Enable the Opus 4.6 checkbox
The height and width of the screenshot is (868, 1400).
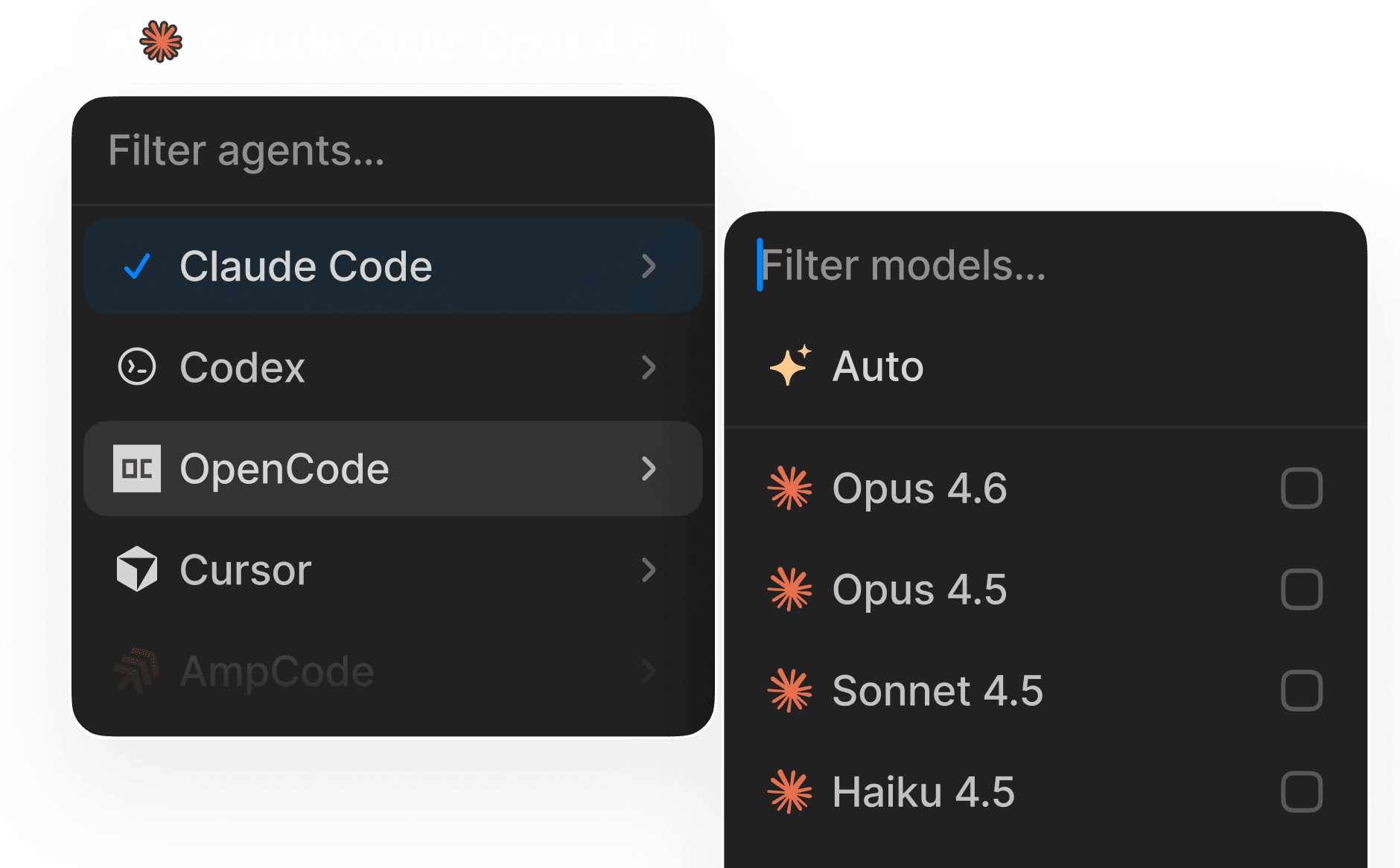[1301, 488]
